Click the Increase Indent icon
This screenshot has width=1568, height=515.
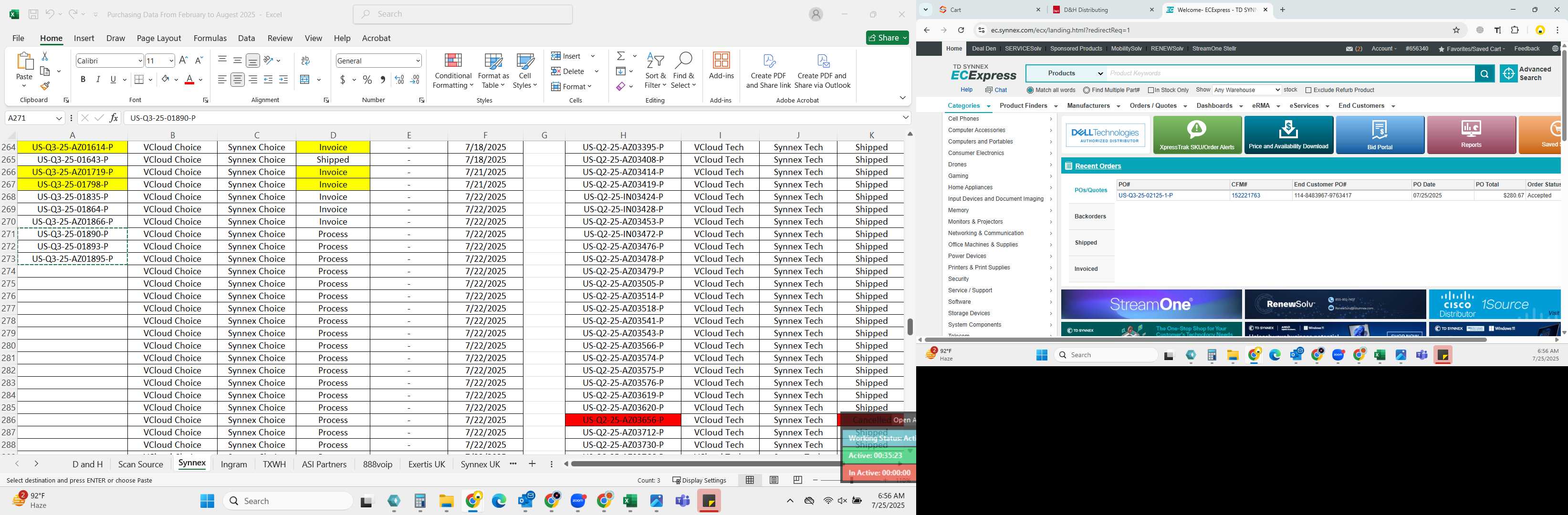click(283, 80)
